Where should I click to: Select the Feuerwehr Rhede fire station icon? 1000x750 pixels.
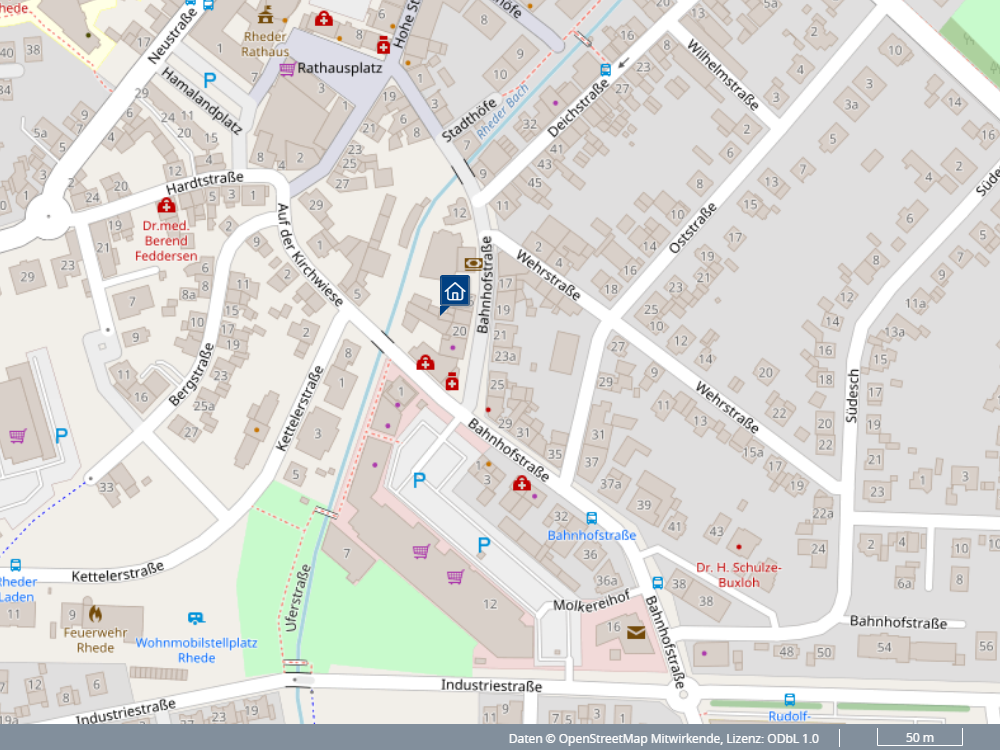[x=95, y=613]
